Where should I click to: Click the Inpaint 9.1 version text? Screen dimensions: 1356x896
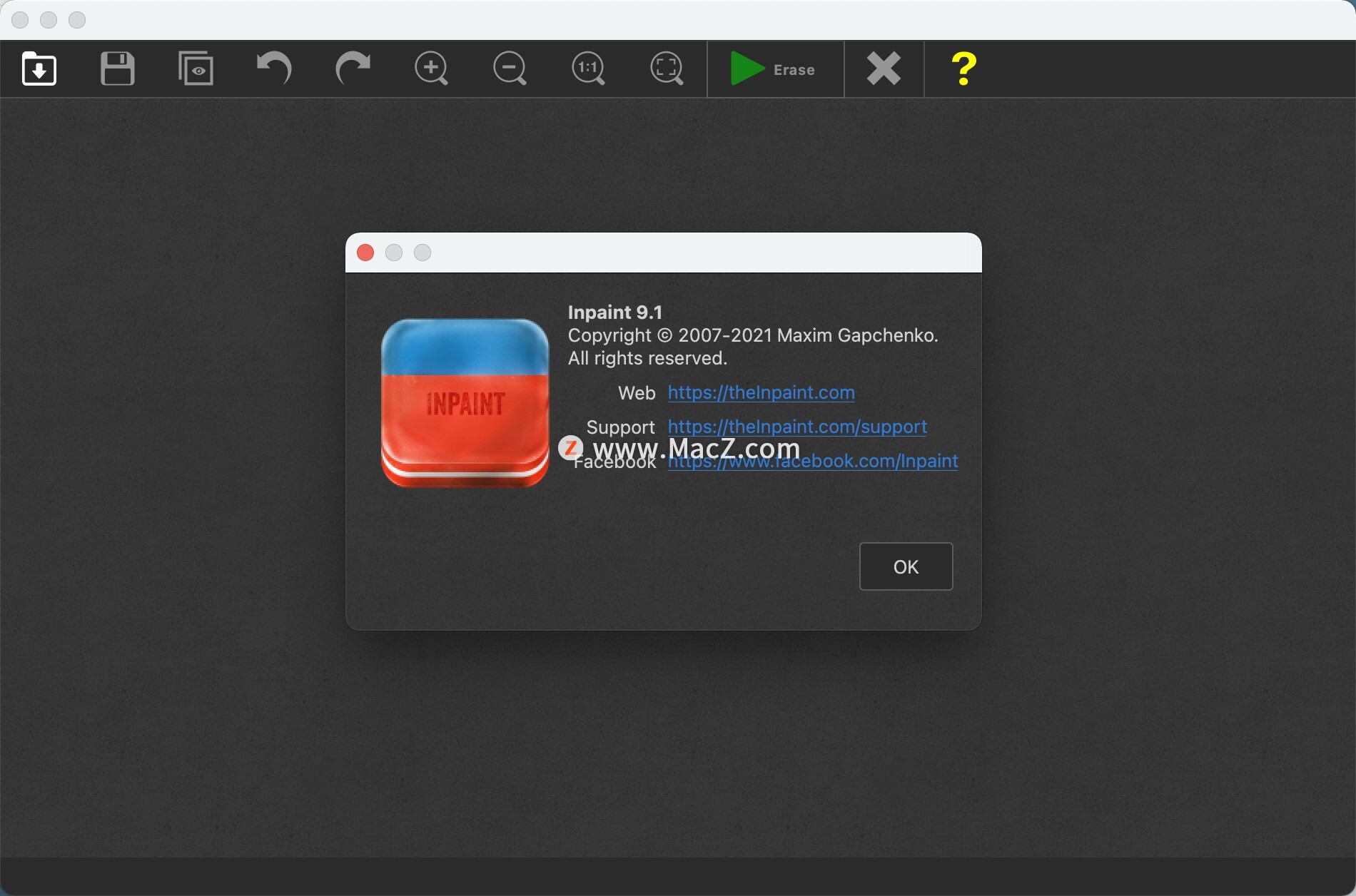(x=615, y=312)
